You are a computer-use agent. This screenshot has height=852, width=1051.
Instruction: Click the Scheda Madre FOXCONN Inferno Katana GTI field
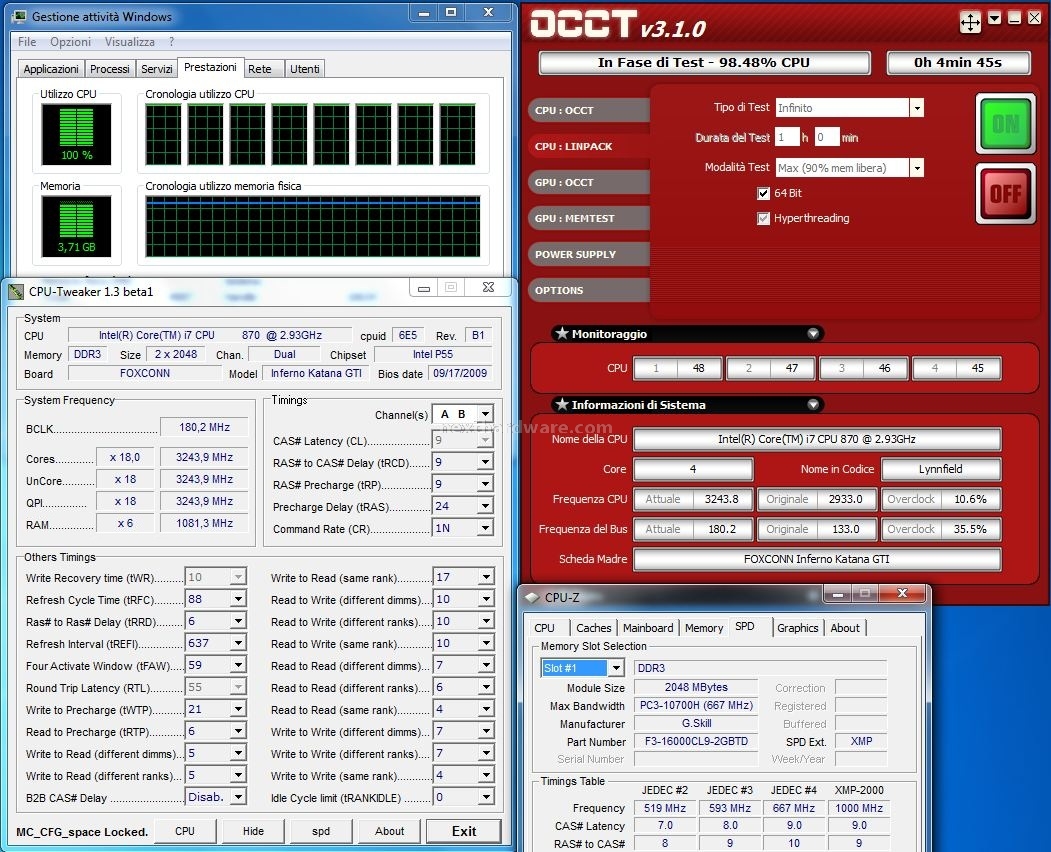(817, 559)
